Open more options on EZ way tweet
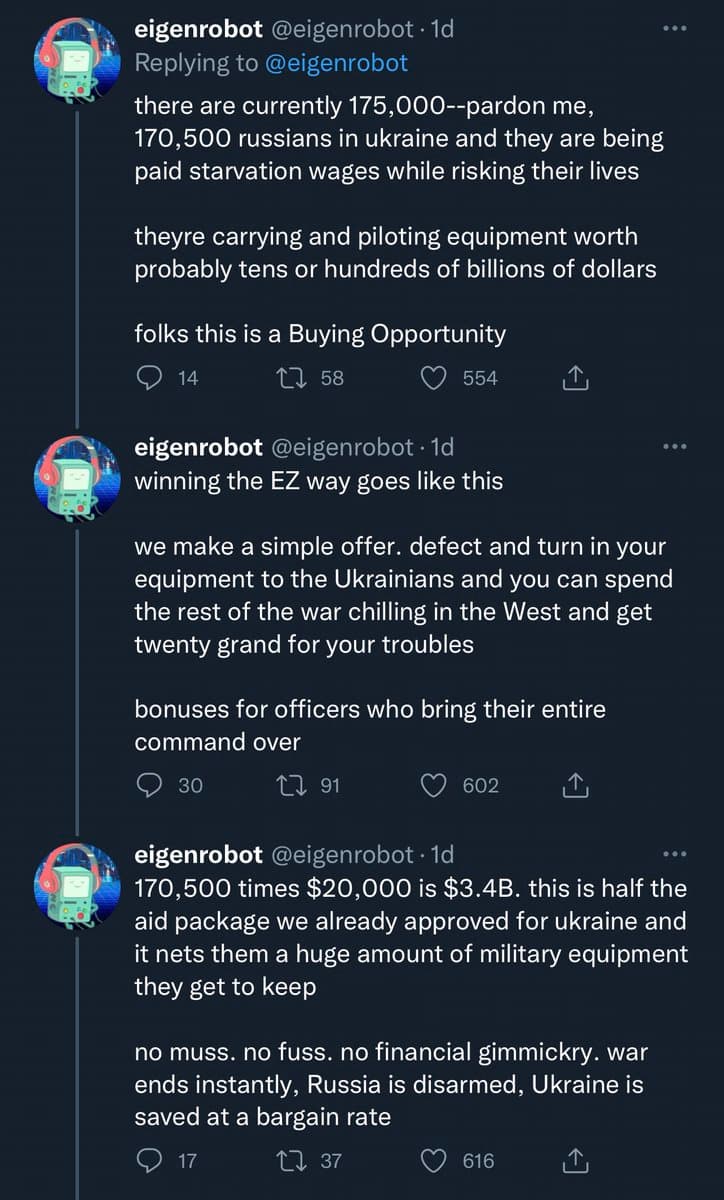The image size is (724, 1200). [676, 446]
